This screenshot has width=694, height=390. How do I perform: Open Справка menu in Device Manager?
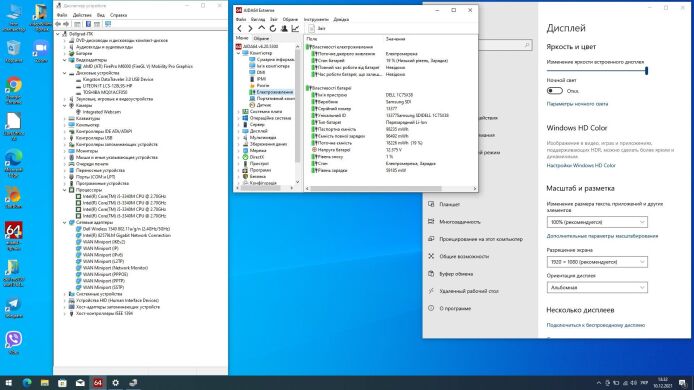point(118,15)
